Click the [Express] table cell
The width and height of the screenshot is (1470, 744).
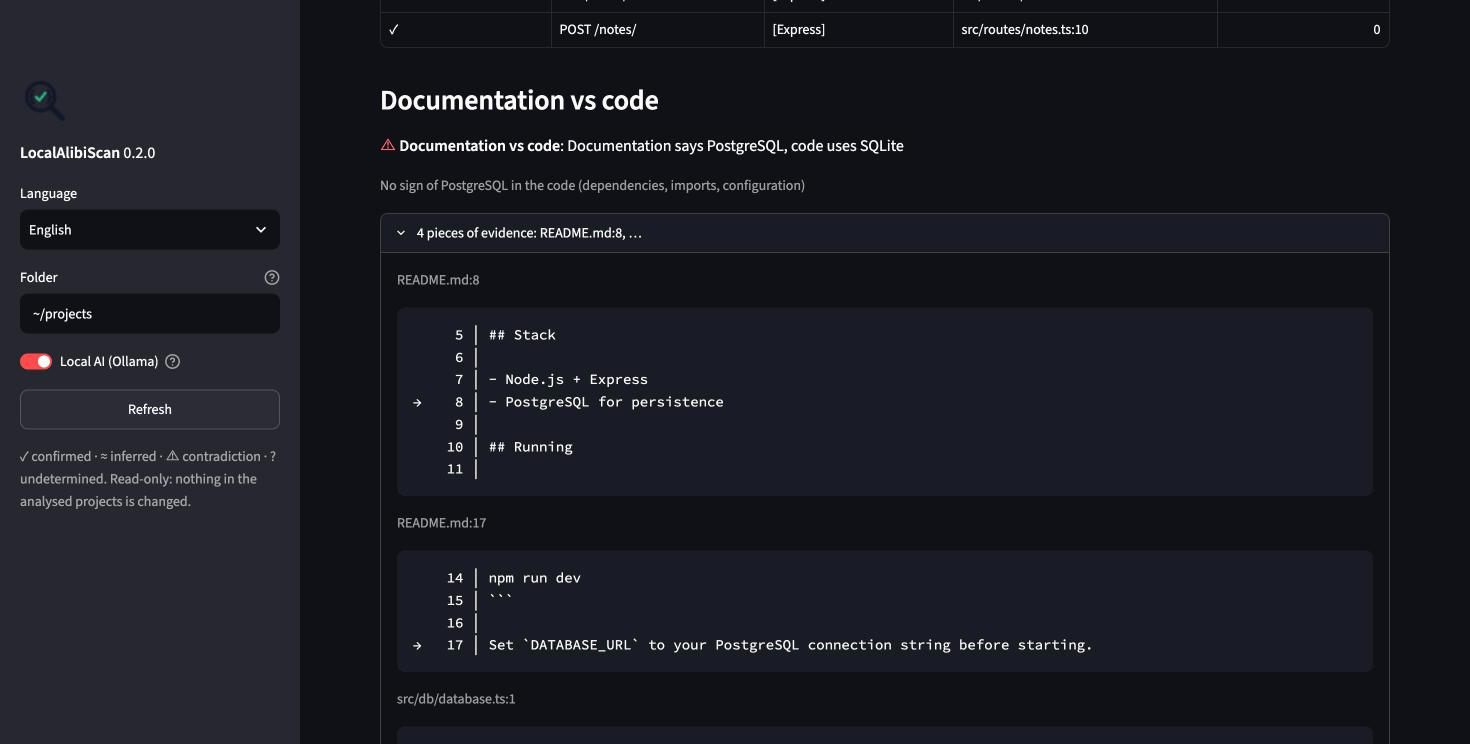(x=859, y=30)
